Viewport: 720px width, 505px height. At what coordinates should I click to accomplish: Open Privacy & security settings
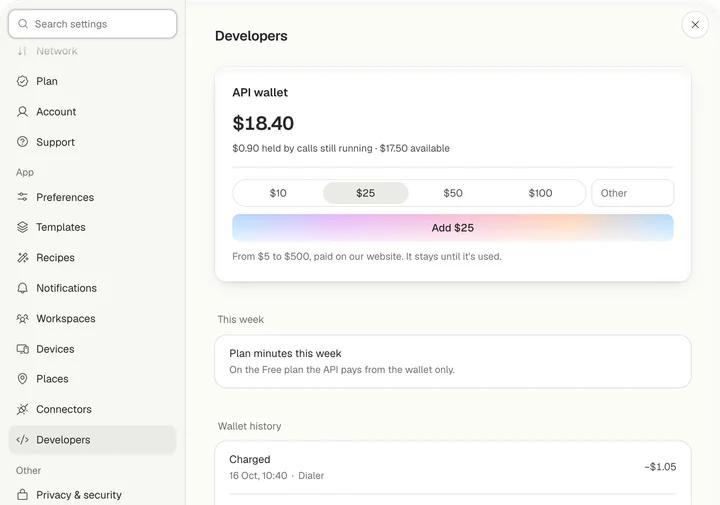92,494
